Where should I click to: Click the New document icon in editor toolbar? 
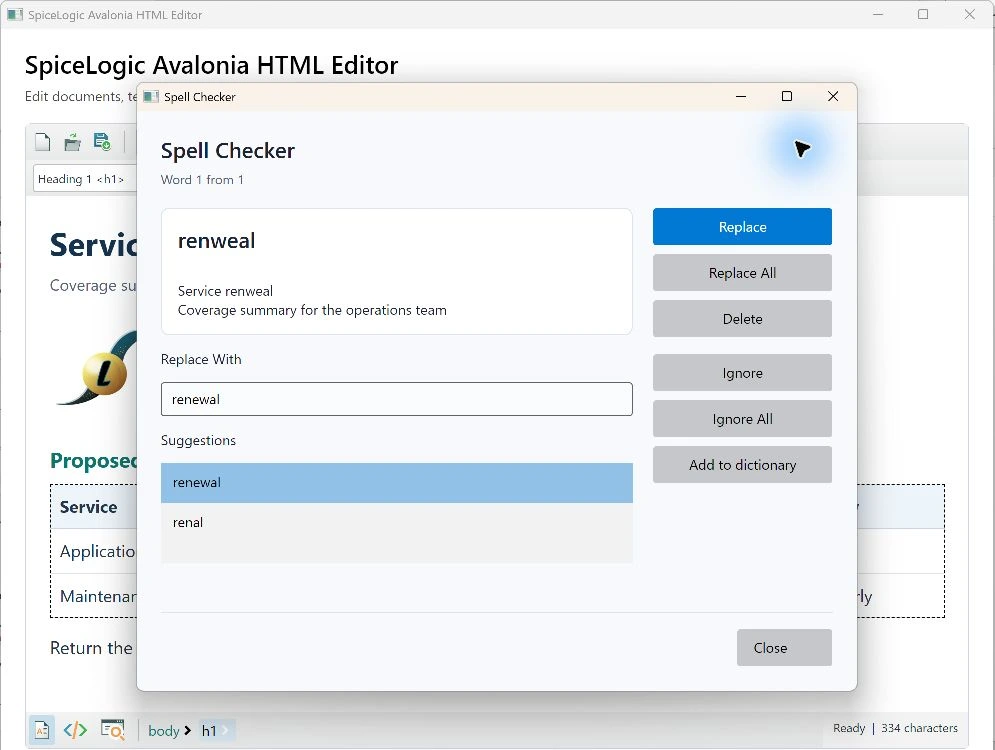(x=43, y=142)
